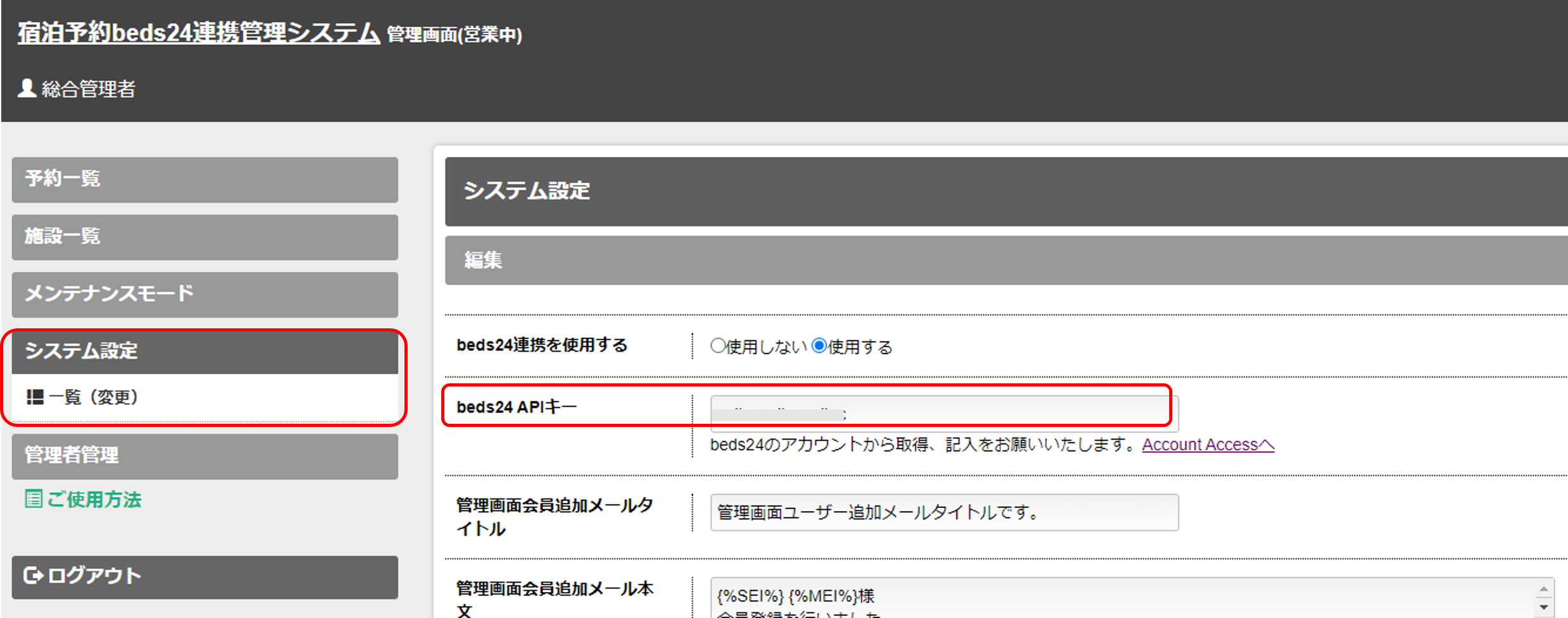Click the 宿泊予約beds24連携管理システム title link
The width and height of the screenshot is (1568, 618).
(x=198, y=33)
